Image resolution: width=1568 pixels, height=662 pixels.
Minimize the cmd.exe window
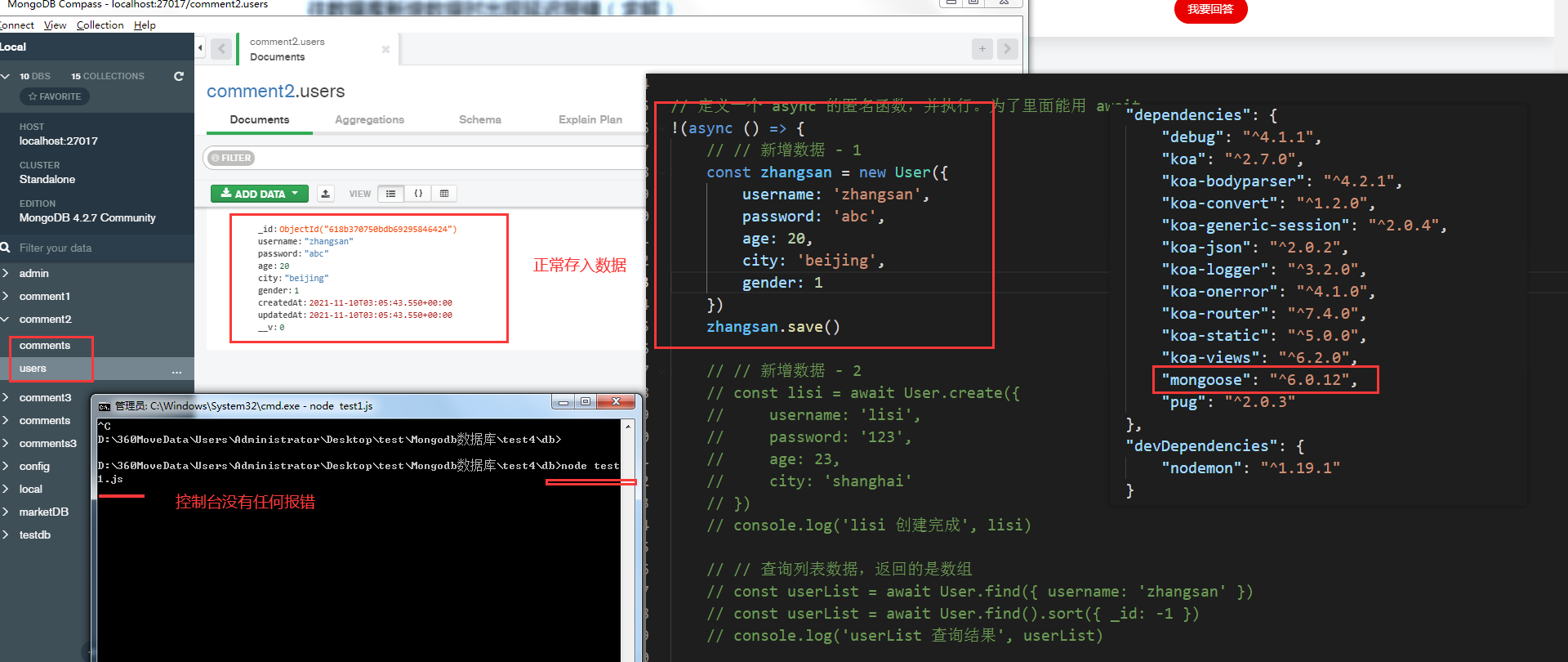coord(563,401)
